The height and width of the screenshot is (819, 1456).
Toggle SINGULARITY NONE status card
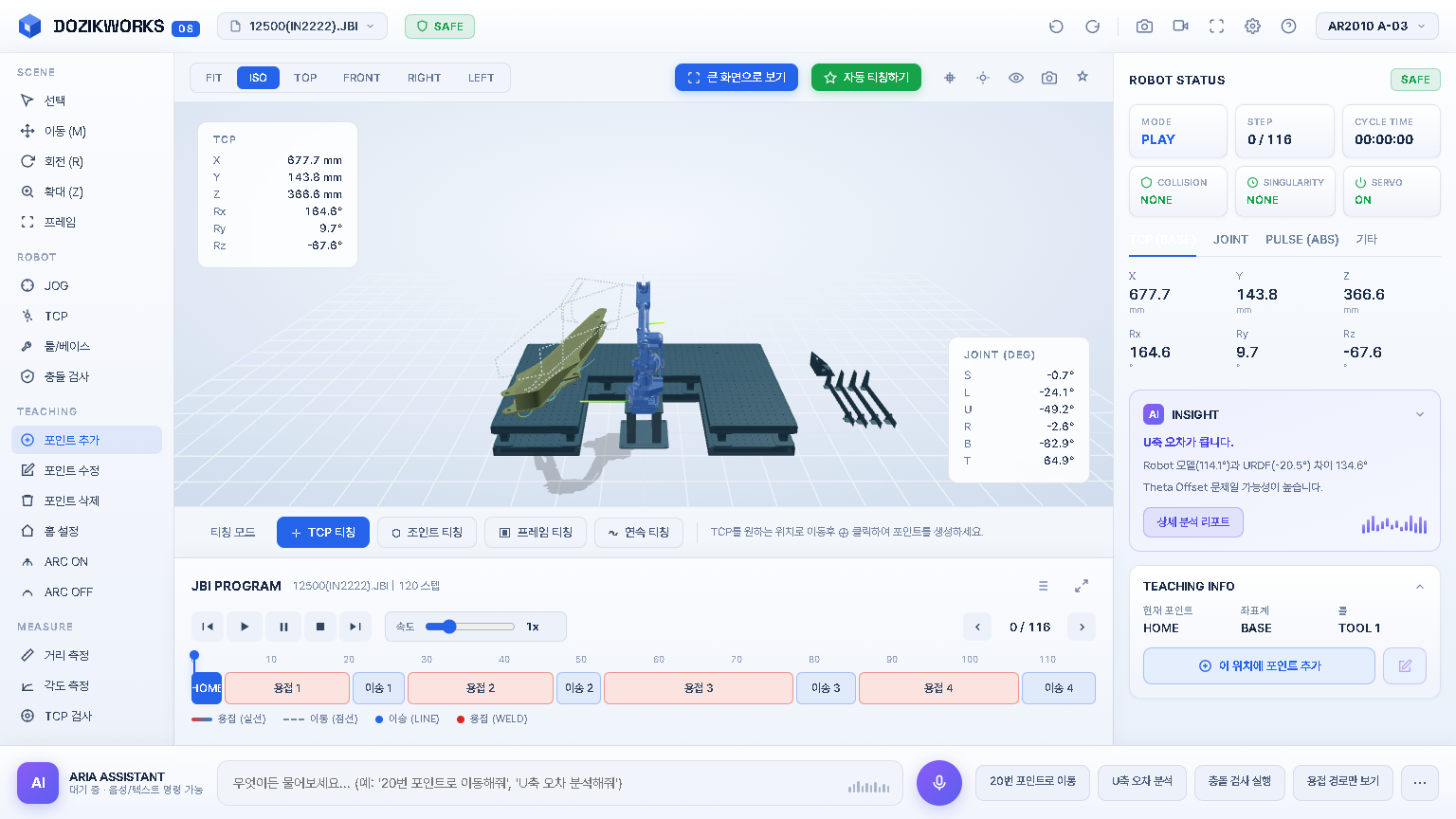pyautogui.click(x=1284, y=191)
